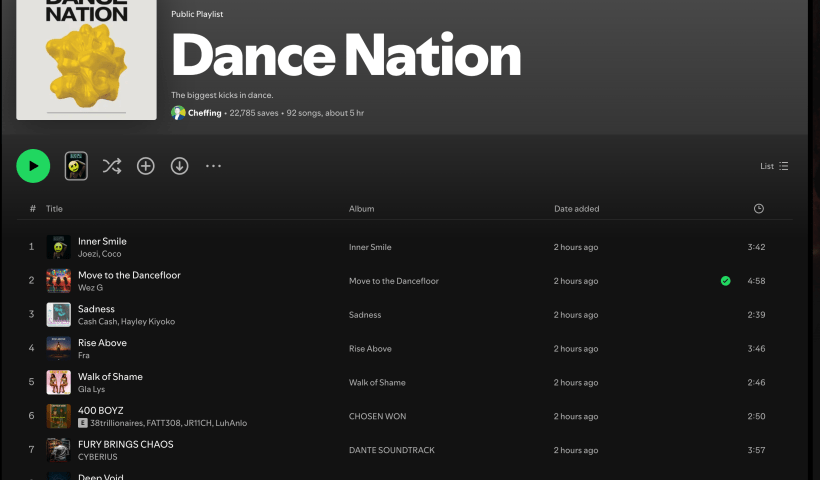Open the Cheffing profile link

tap(205, 113)
